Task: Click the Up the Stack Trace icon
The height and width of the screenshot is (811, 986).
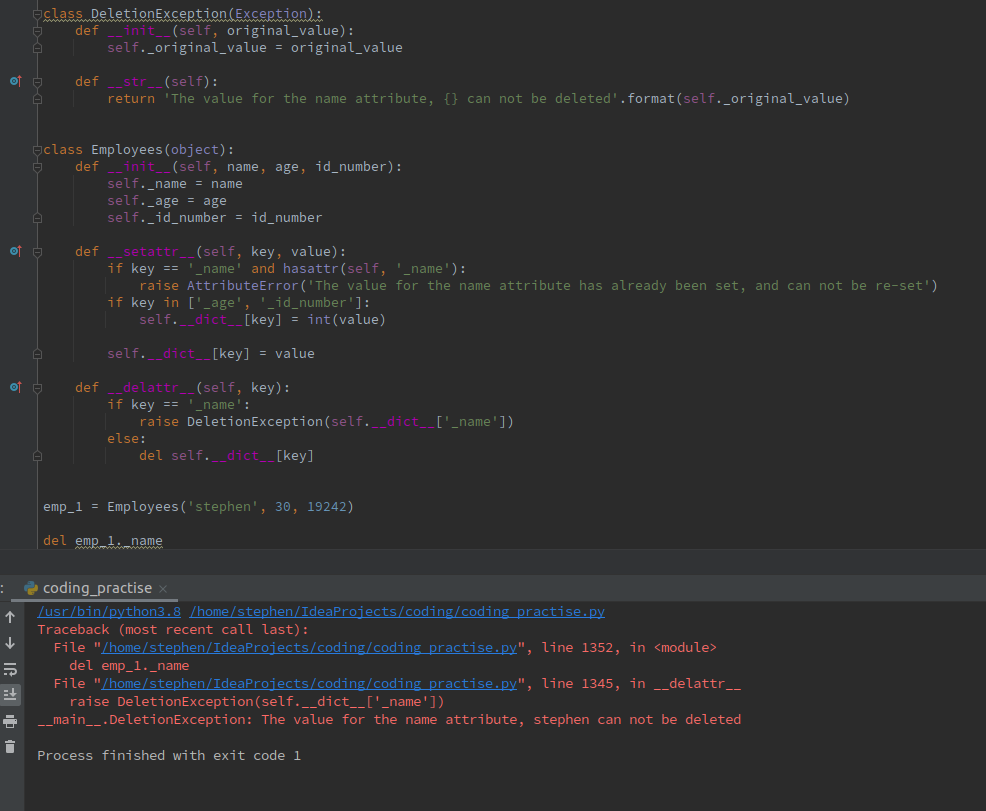Action: 10,617
